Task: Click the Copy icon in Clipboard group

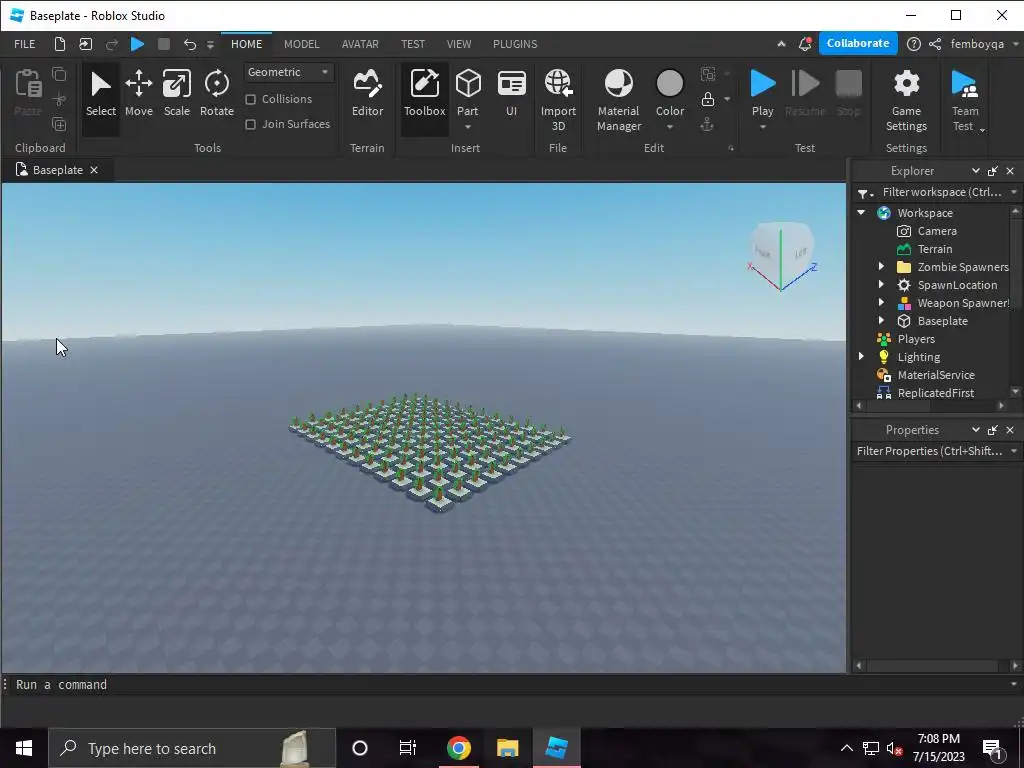Action: [59, 74]
